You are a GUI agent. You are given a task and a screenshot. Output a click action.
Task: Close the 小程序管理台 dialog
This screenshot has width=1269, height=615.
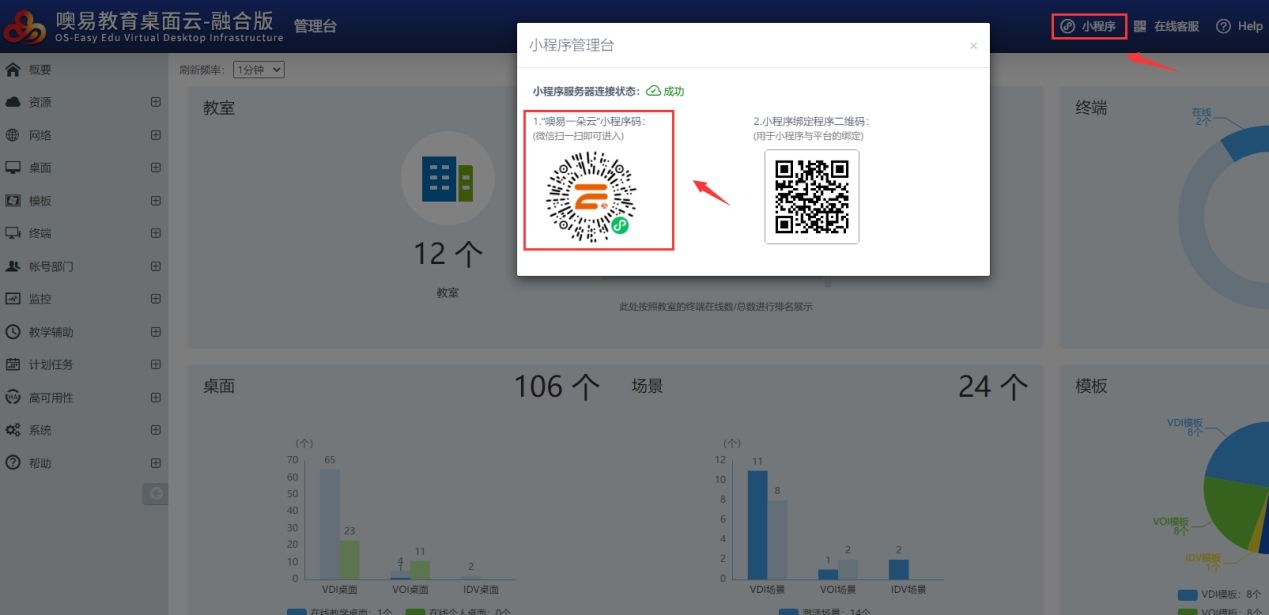point(973,46)
